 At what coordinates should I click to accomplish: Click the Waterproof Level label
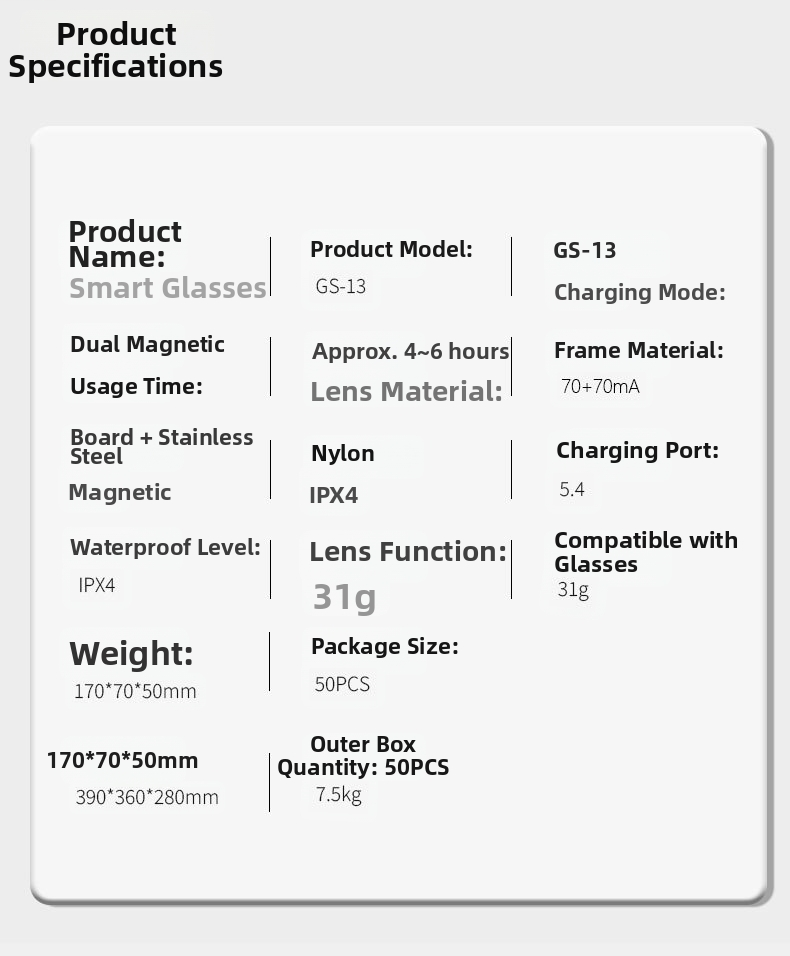pyautogui.click(x=165, y=548)
